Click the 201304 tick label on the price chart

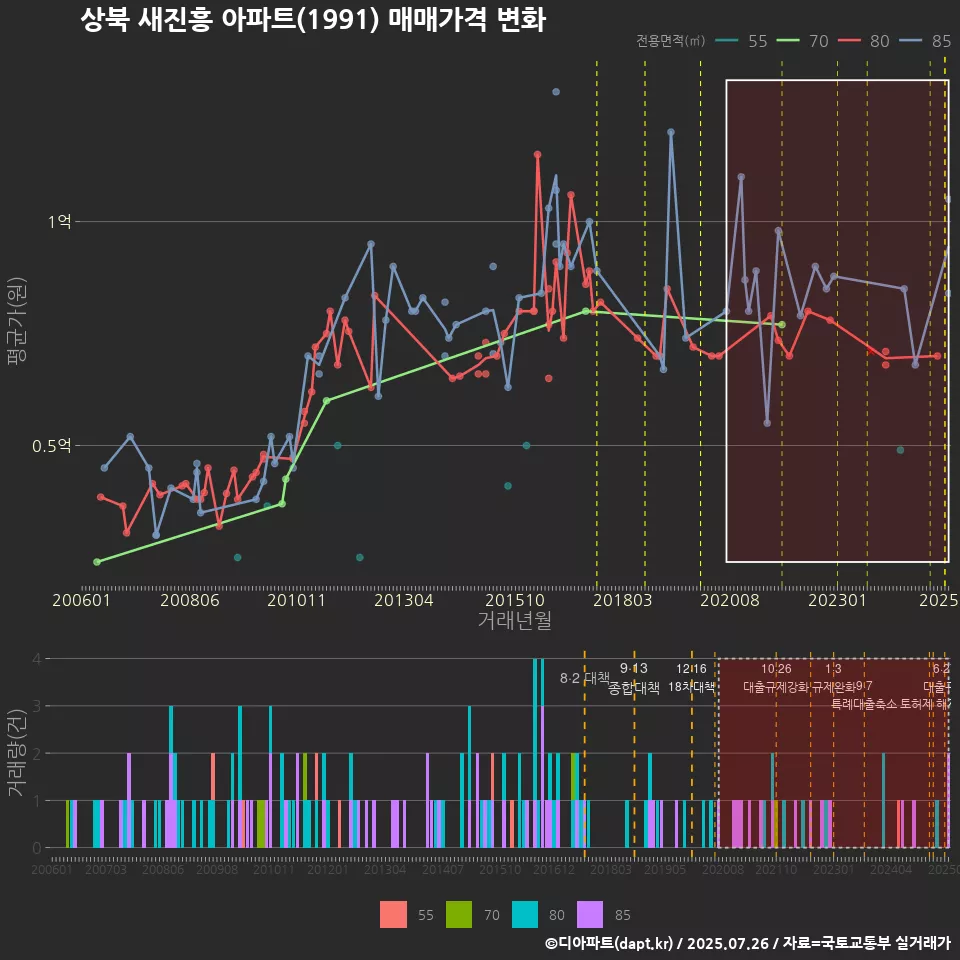coord(403,600)
